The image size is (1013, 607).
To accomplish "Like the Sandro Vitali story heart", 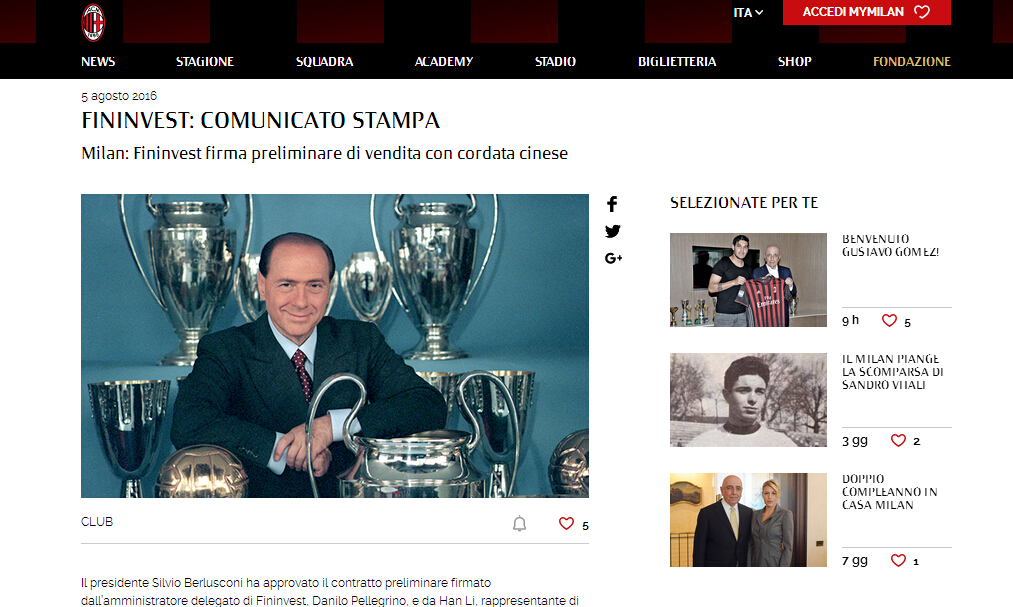I will (x=898, y=440).
